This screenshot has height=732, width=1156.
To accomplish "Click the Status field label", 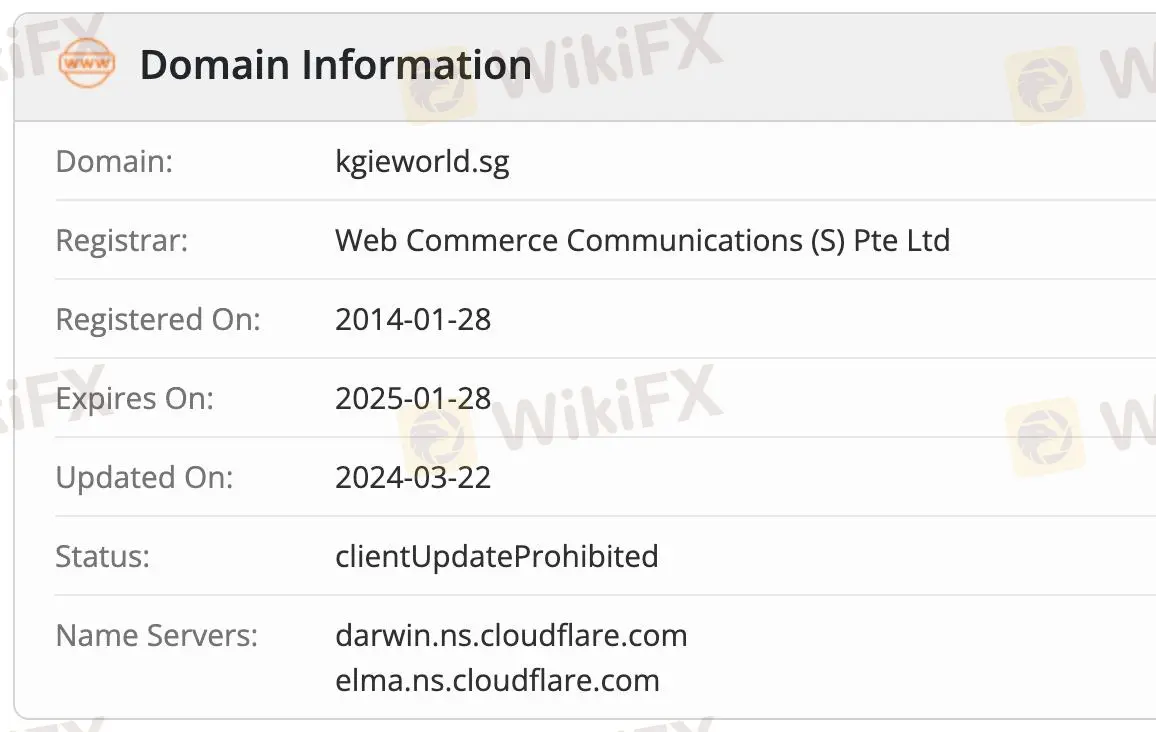I will [102, 556].
